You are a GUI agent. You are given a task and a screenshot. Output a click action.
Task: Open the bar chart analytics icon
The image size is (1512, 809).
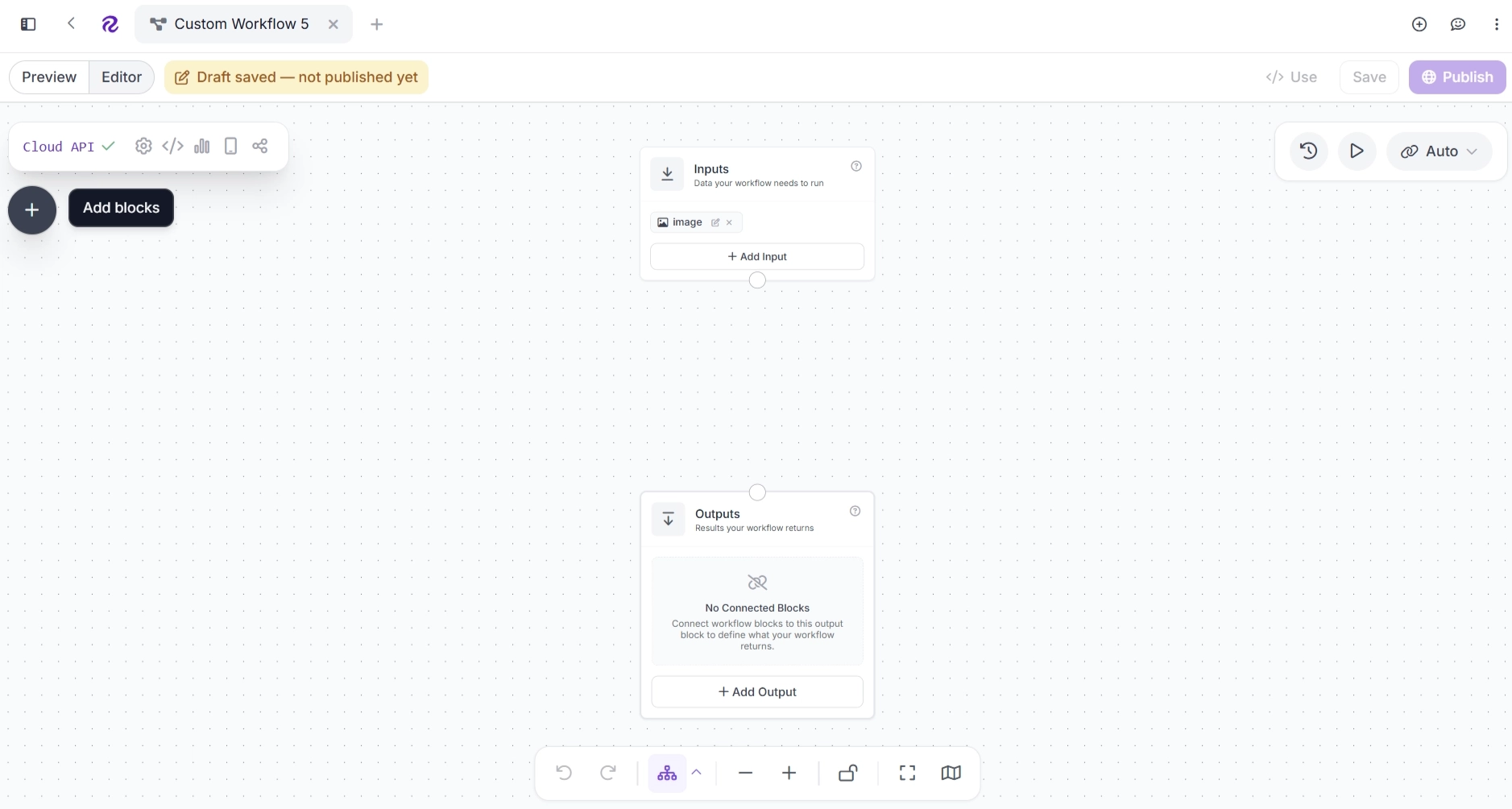click(x=202, y=146)
